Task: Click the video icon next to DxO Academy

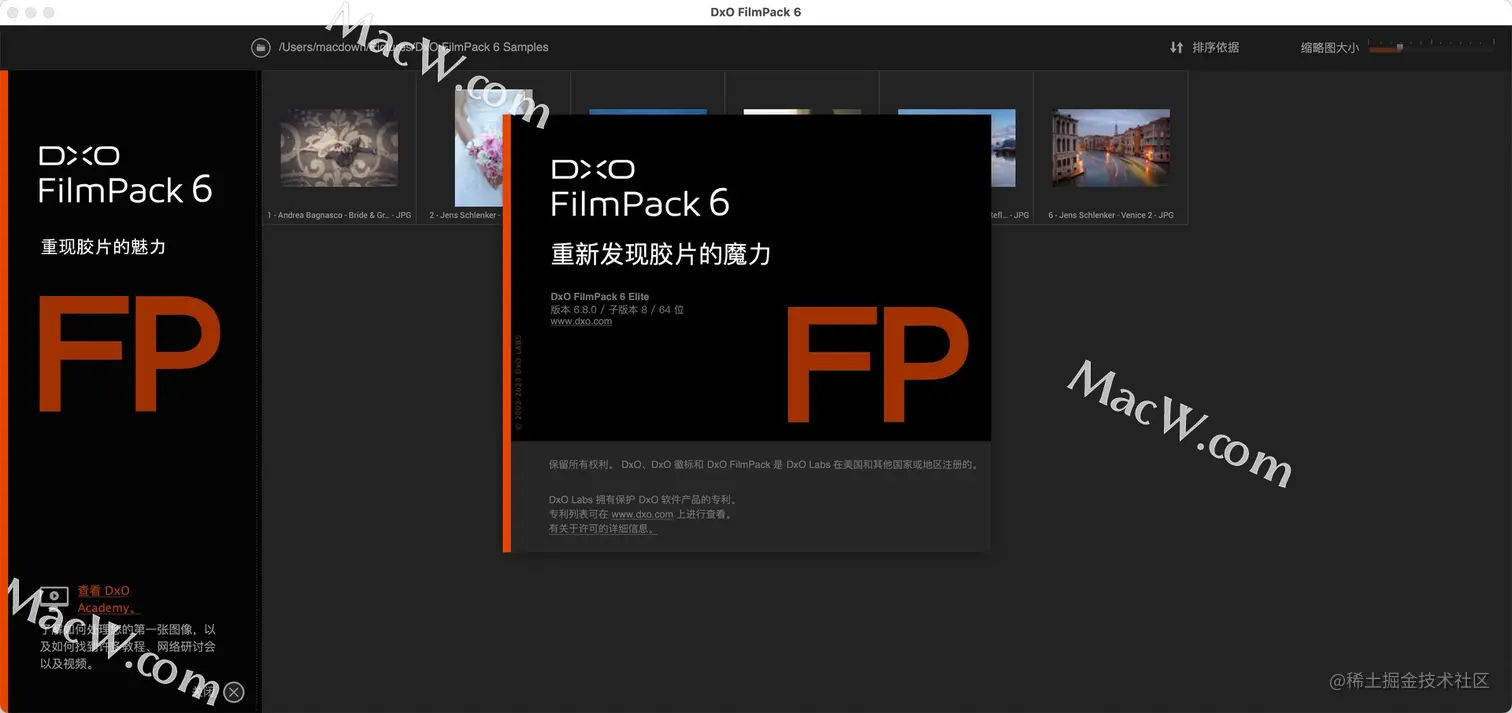Action: pyautogui.click(x=55, y=598)
